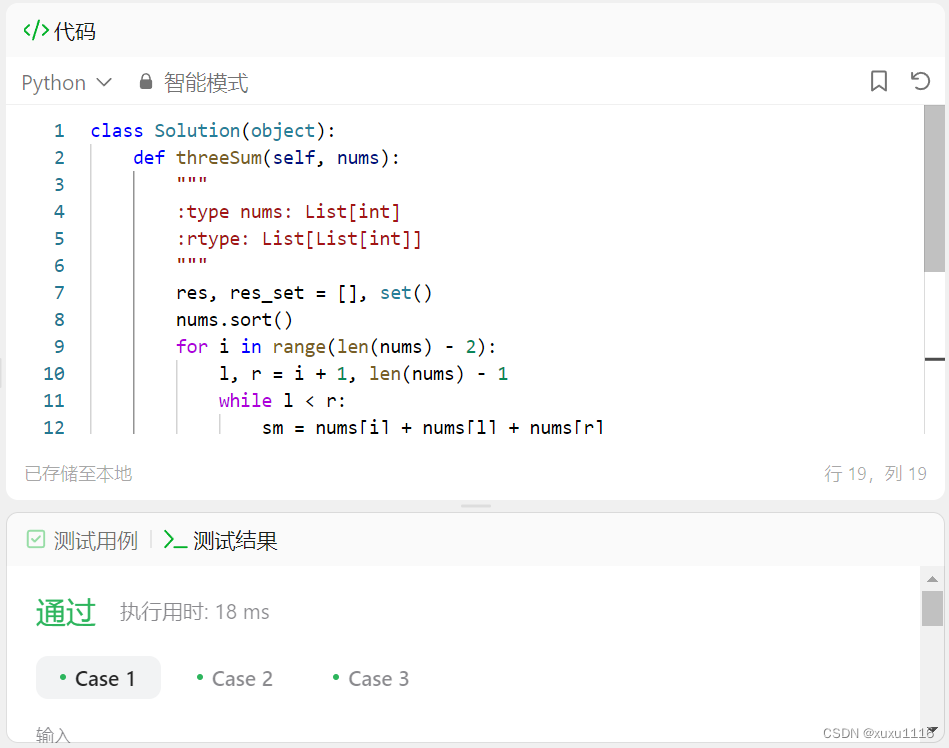Click on 'class Solution(object):' code line
The width and height of the screenshot is (949, 748).
click(212, 131)
